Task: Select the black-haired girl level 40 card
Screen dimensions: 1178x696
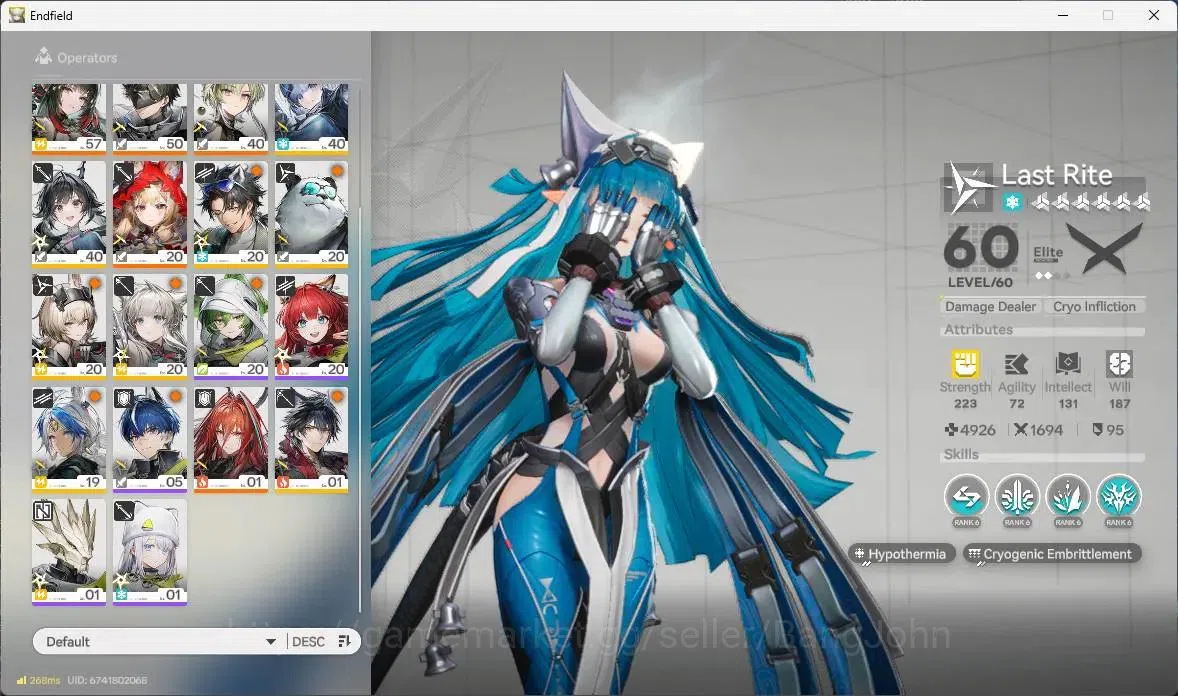Action: coord(68,213)
